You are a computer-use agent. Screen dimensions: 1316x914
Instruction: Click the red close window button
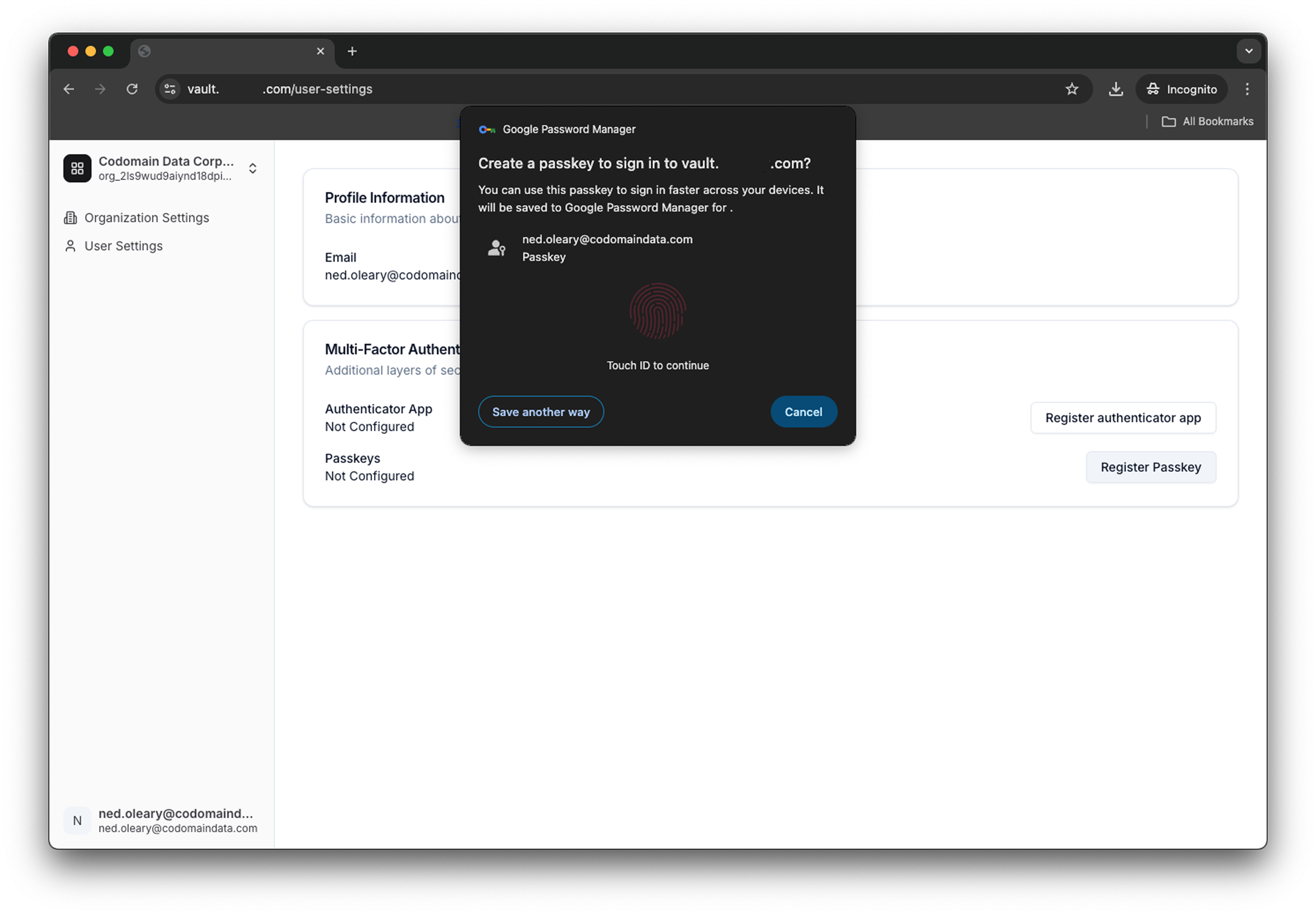[x=73, y=51]
